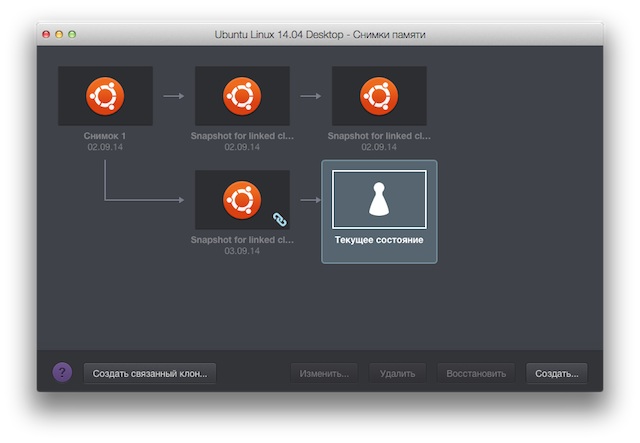
Task: Close the window with the red button
Action: click(46, 34)
